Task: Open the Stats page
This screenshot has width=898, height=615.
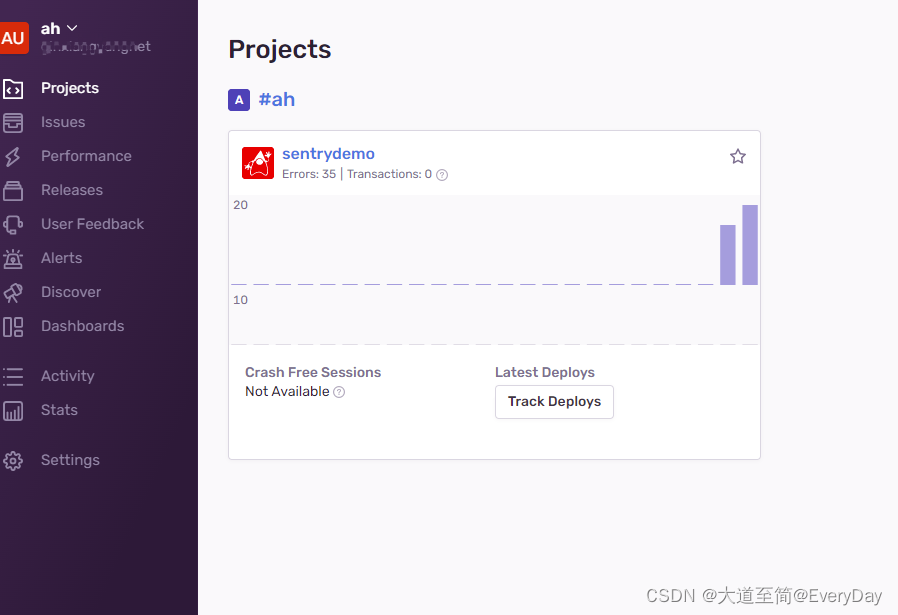Action: pyautogui.click(x=60, y=409)
